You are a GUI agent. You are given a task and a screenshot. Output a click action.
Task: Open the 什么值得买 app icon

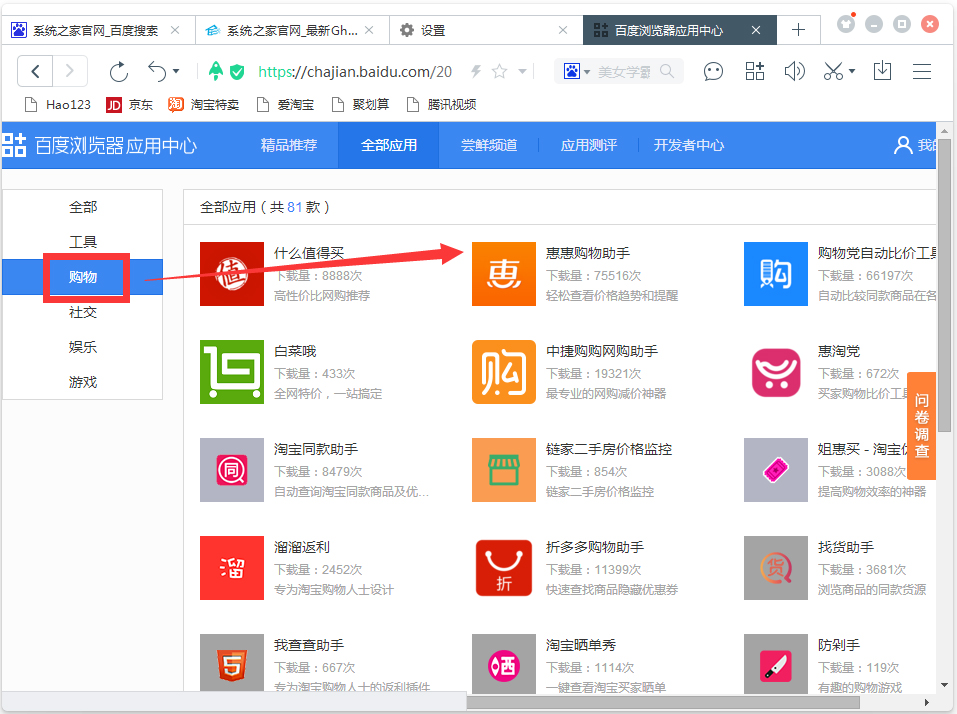[x=232, y=274]
